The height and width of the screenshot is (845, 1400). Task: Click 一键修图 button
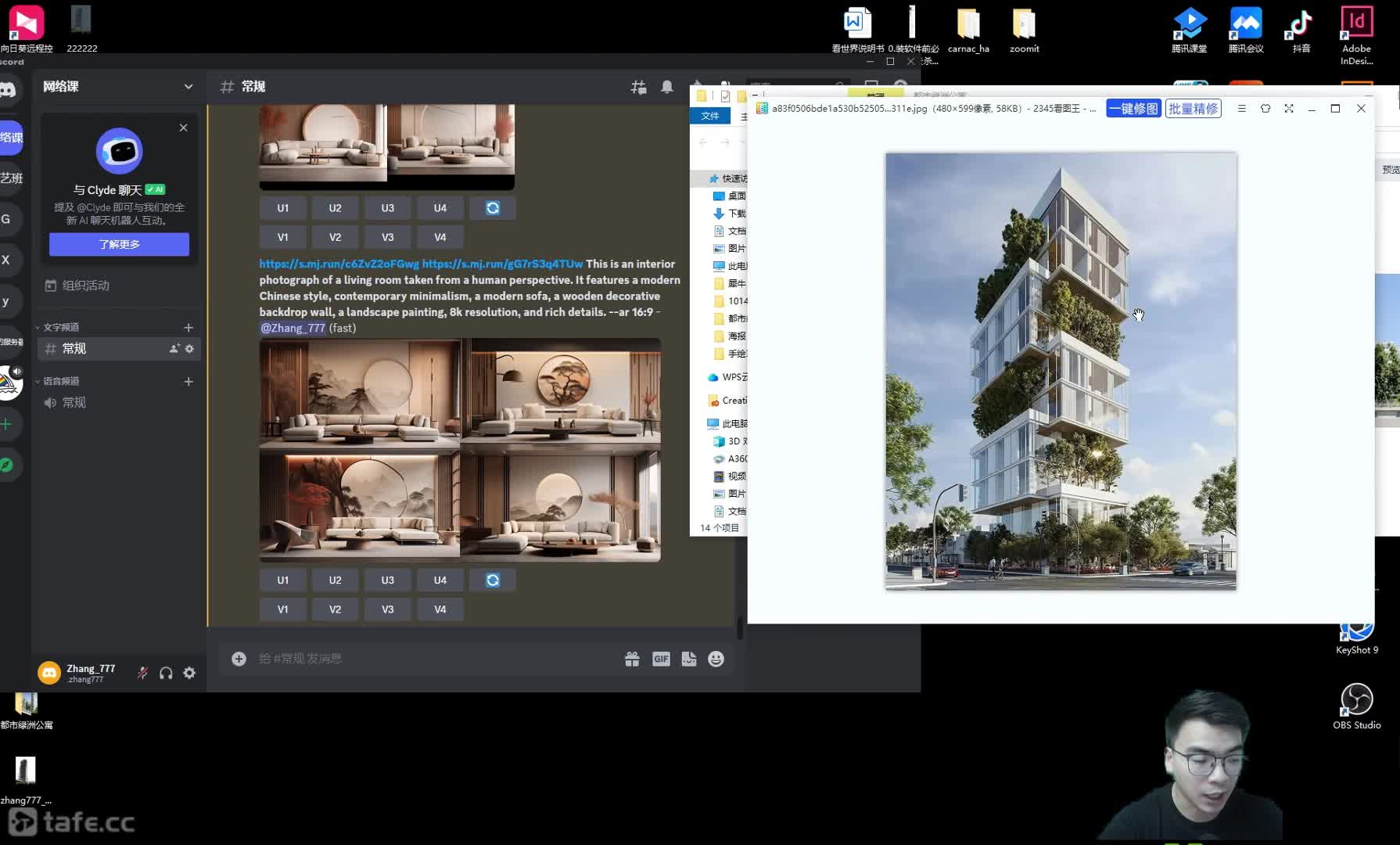click(1133, 109)
